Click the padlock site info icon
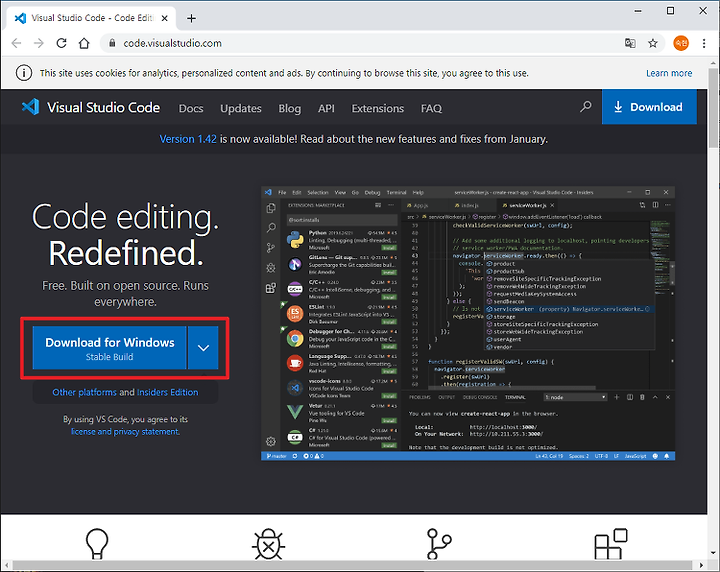Image resolution: width=720 pixels, height=572 pixels. click(x=112, y=43)
